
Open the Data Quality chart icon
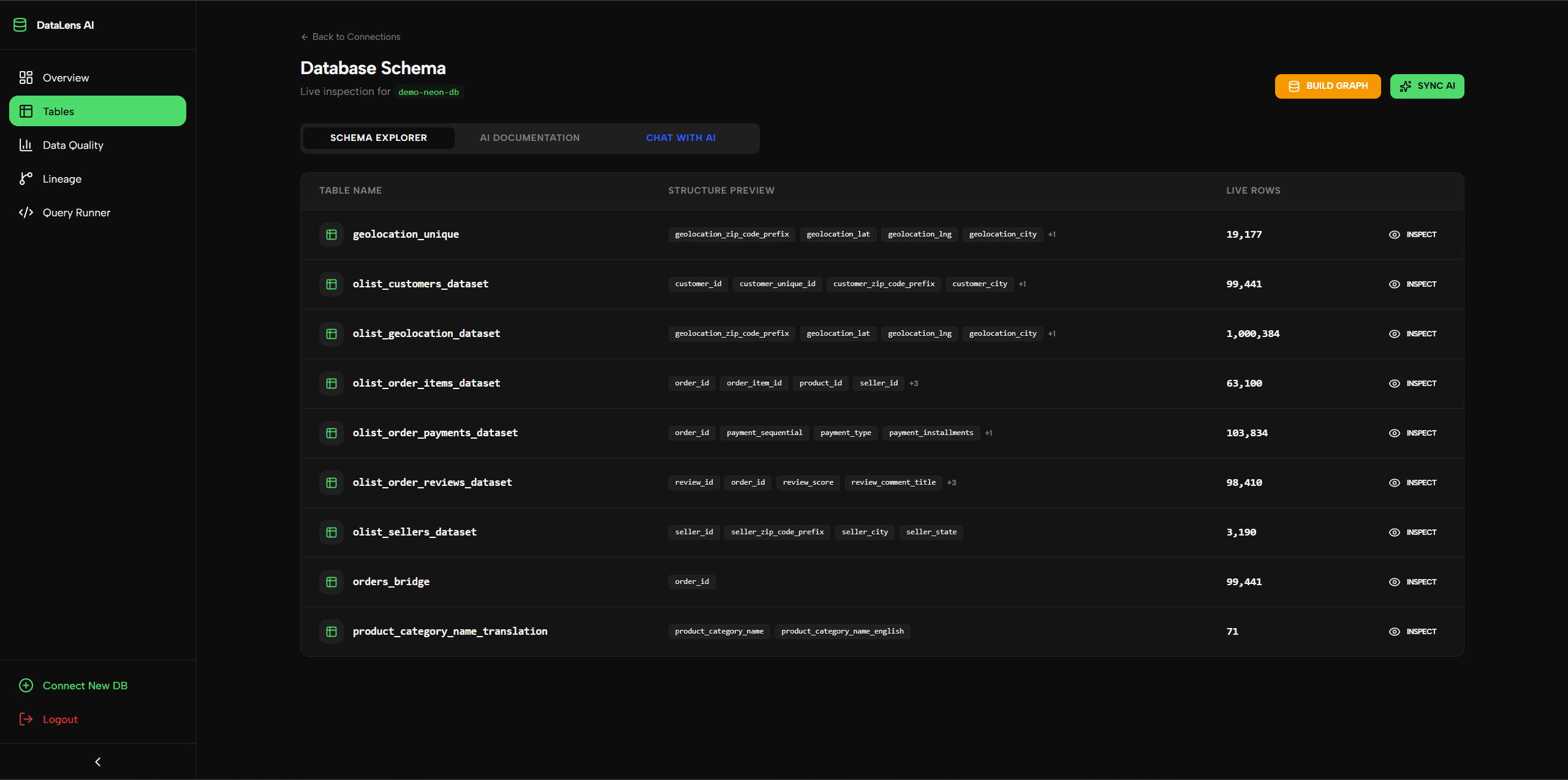point(25,145)
